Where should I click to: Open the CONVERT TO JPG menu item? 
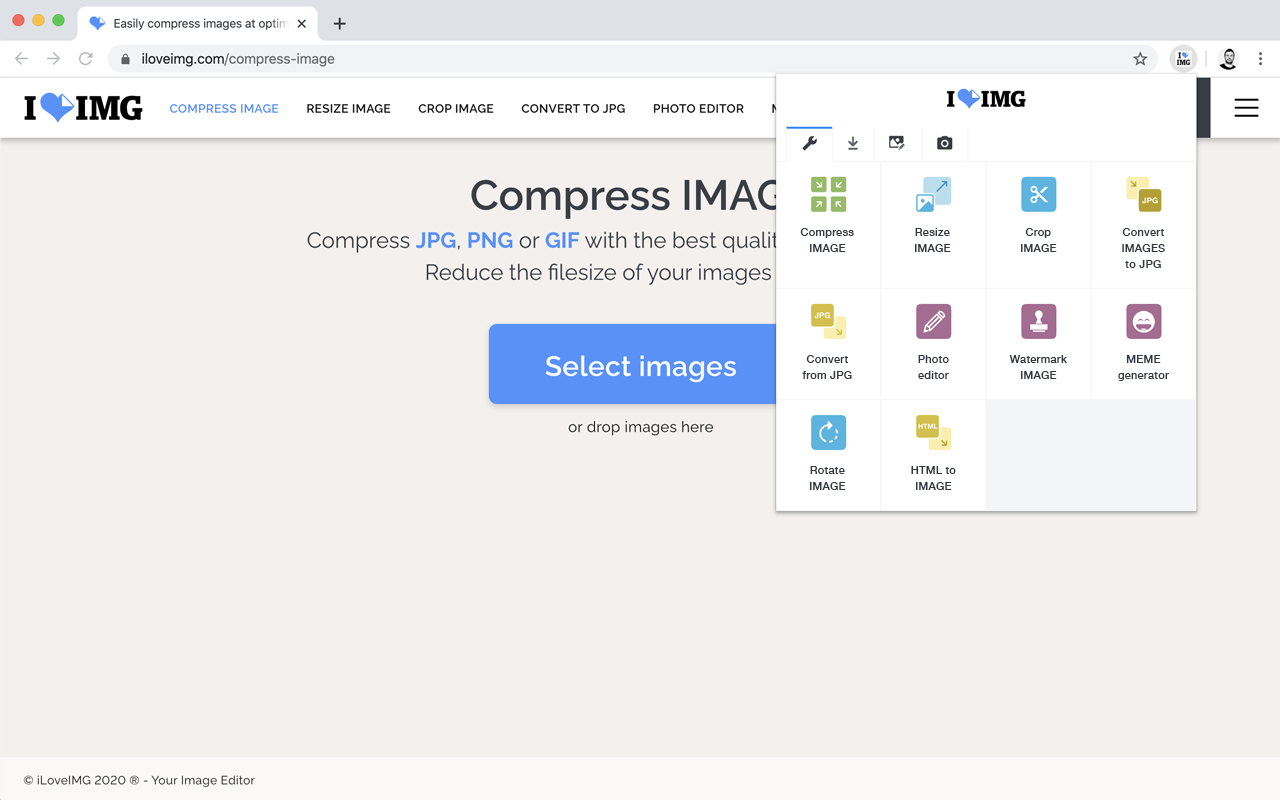coord(573,108)
